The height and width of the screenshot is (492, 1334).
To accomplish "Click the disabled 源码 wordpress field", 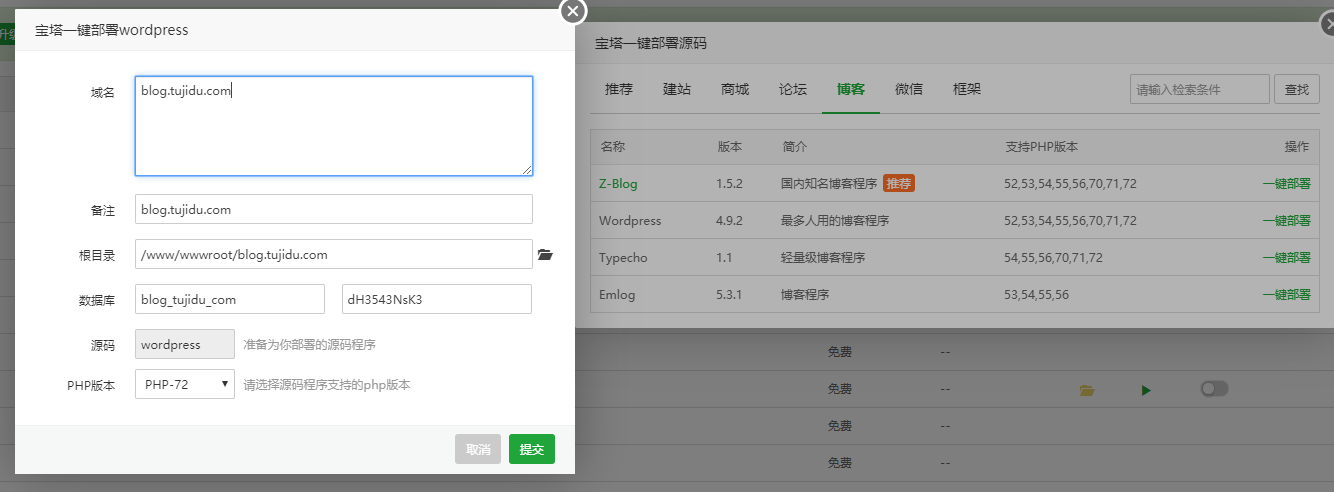I will [x=185, y=344].
